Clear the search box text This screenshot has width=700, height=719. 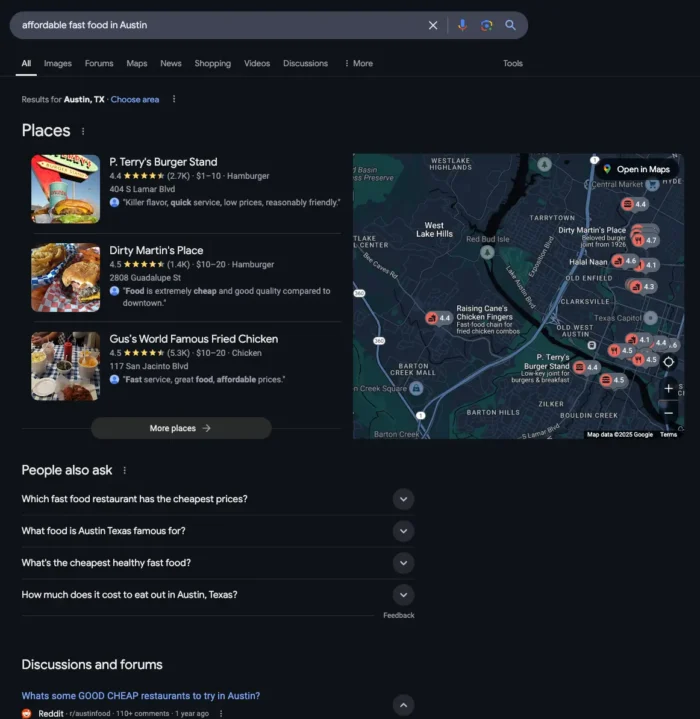(x=433, y=25)
